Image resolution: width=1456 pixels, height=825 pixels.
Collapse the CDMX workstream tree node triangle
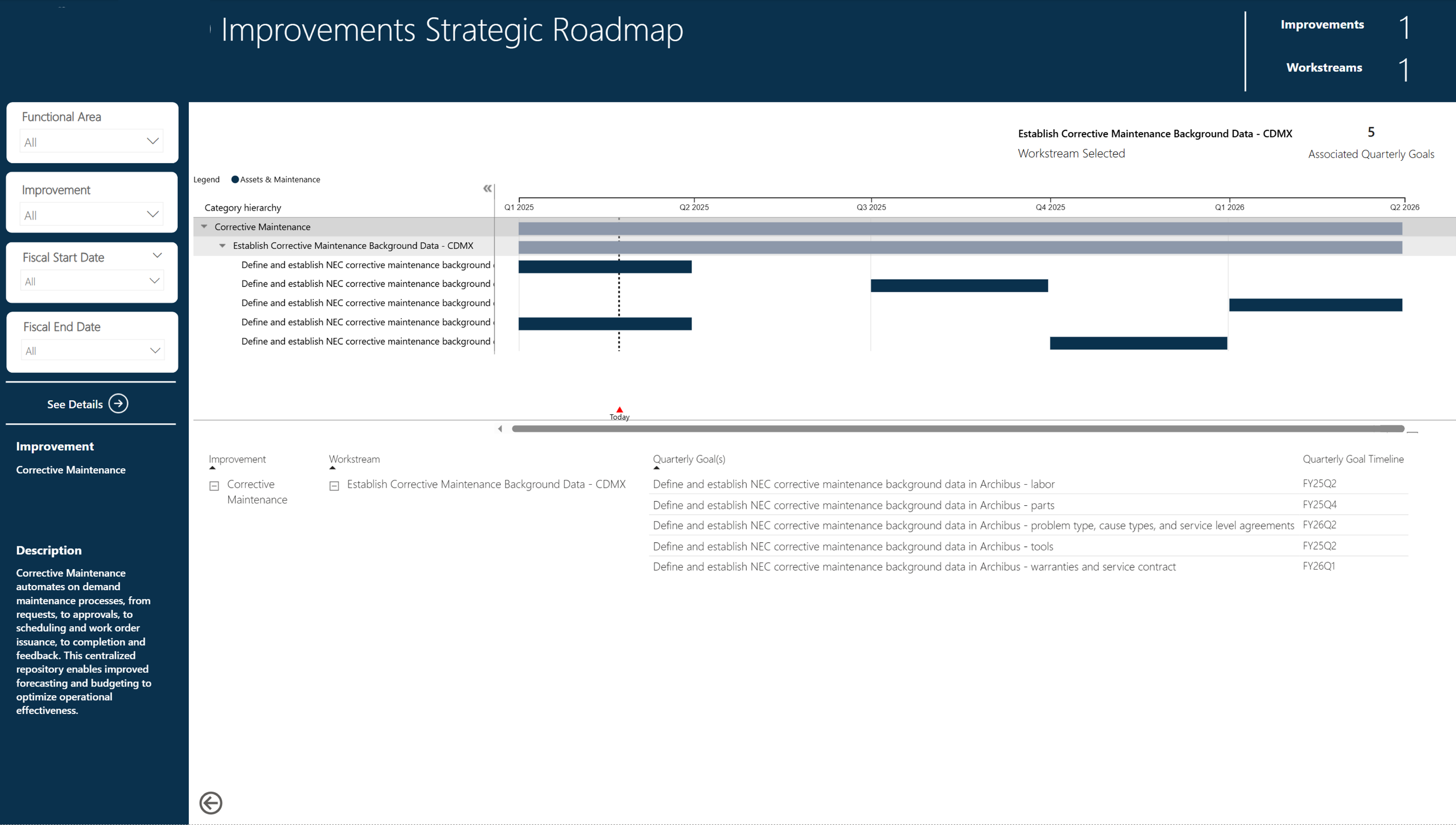click(x=222, y=246)
